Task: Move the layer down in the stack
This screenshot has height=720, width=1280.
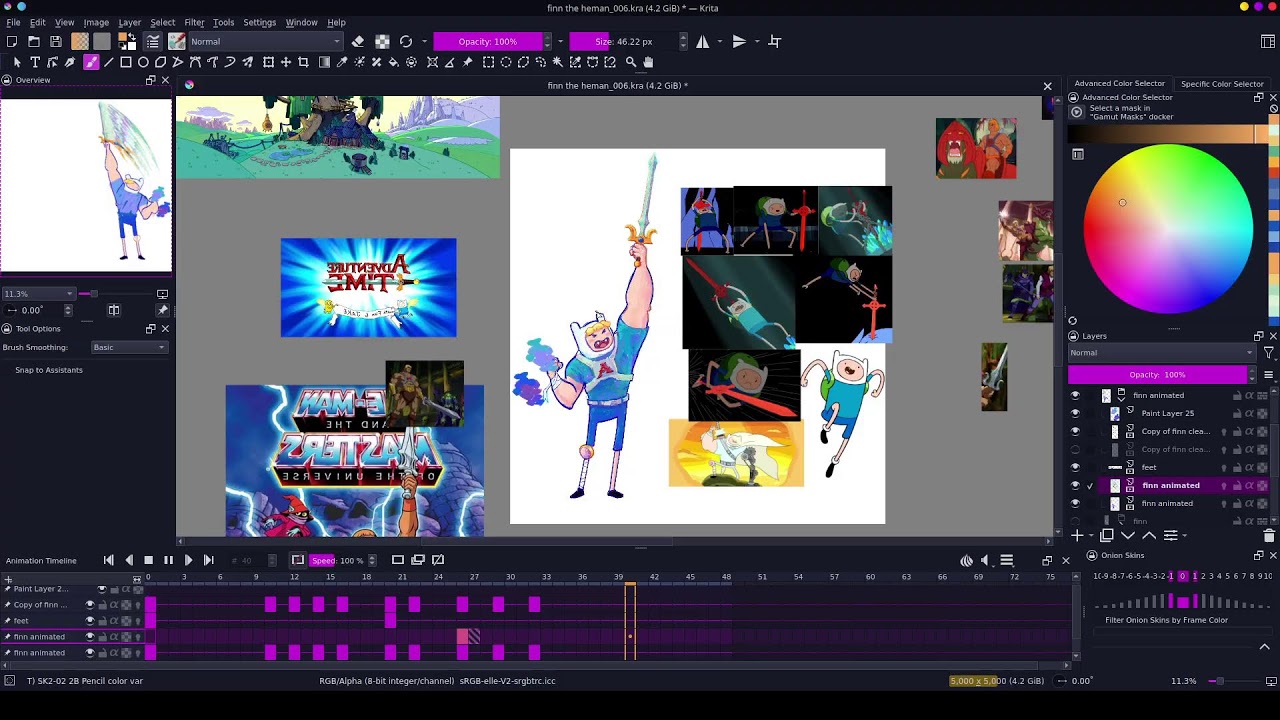Action: (1128, 536)
